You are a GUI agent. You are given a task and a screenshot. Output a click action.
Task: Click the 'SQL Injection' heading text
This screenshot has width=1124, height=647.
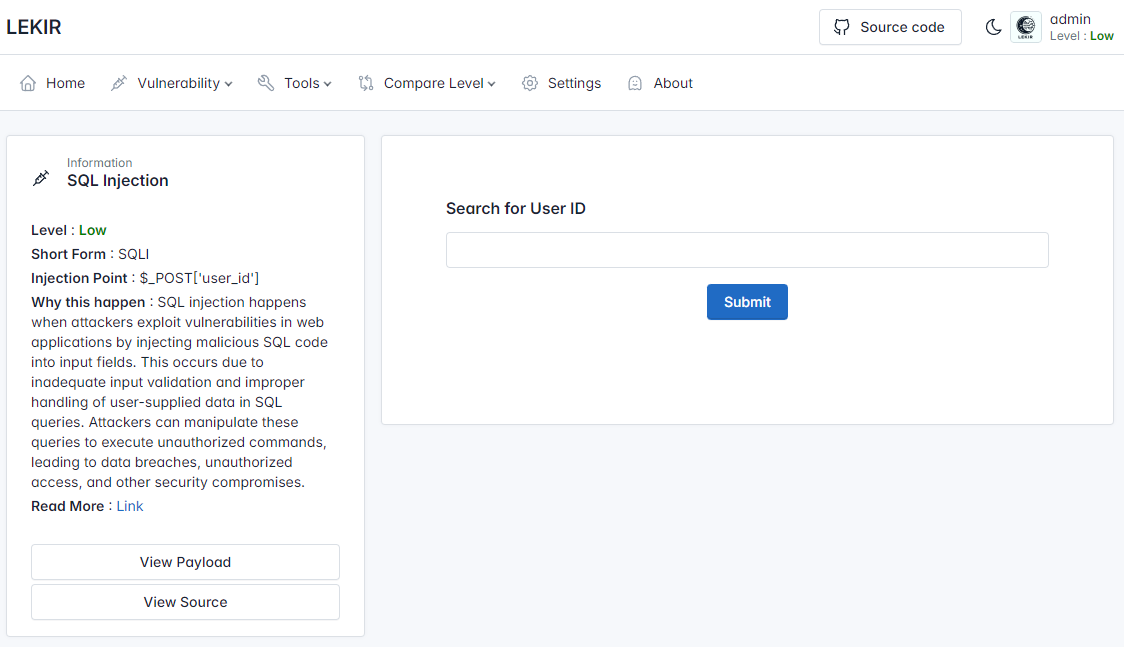tap(118, 181)
